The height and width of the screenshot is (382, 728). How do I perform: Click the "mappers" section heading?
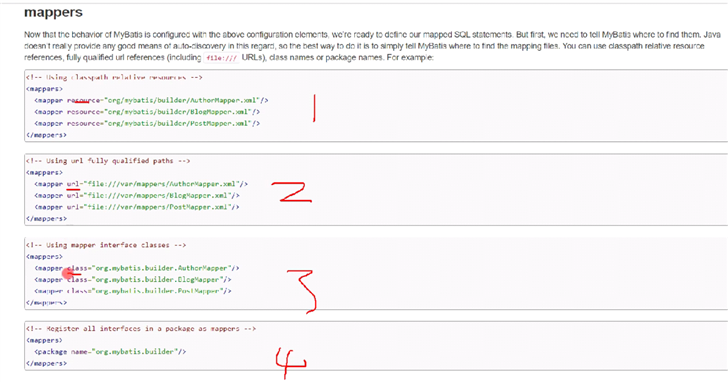(x=53, y=13)
